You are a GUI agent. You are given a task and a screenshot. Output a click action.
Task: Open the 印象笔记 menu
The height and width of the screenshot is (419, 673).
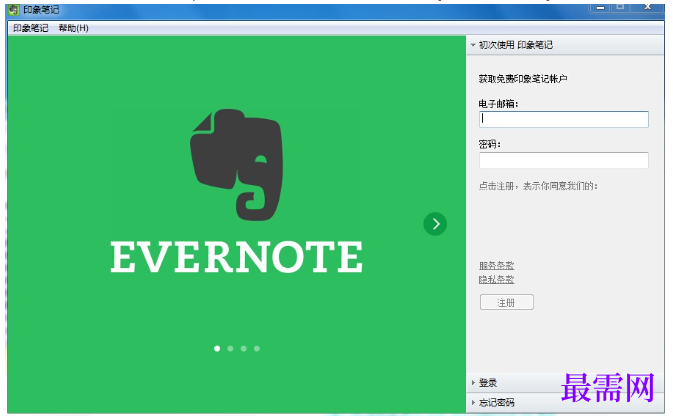tap(30, 28)
